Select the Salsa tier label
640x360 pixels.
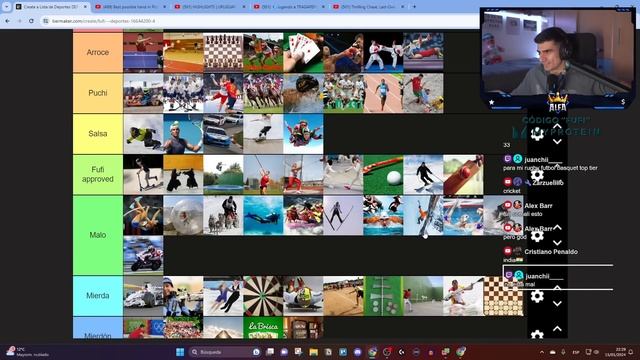click(98, 133)
